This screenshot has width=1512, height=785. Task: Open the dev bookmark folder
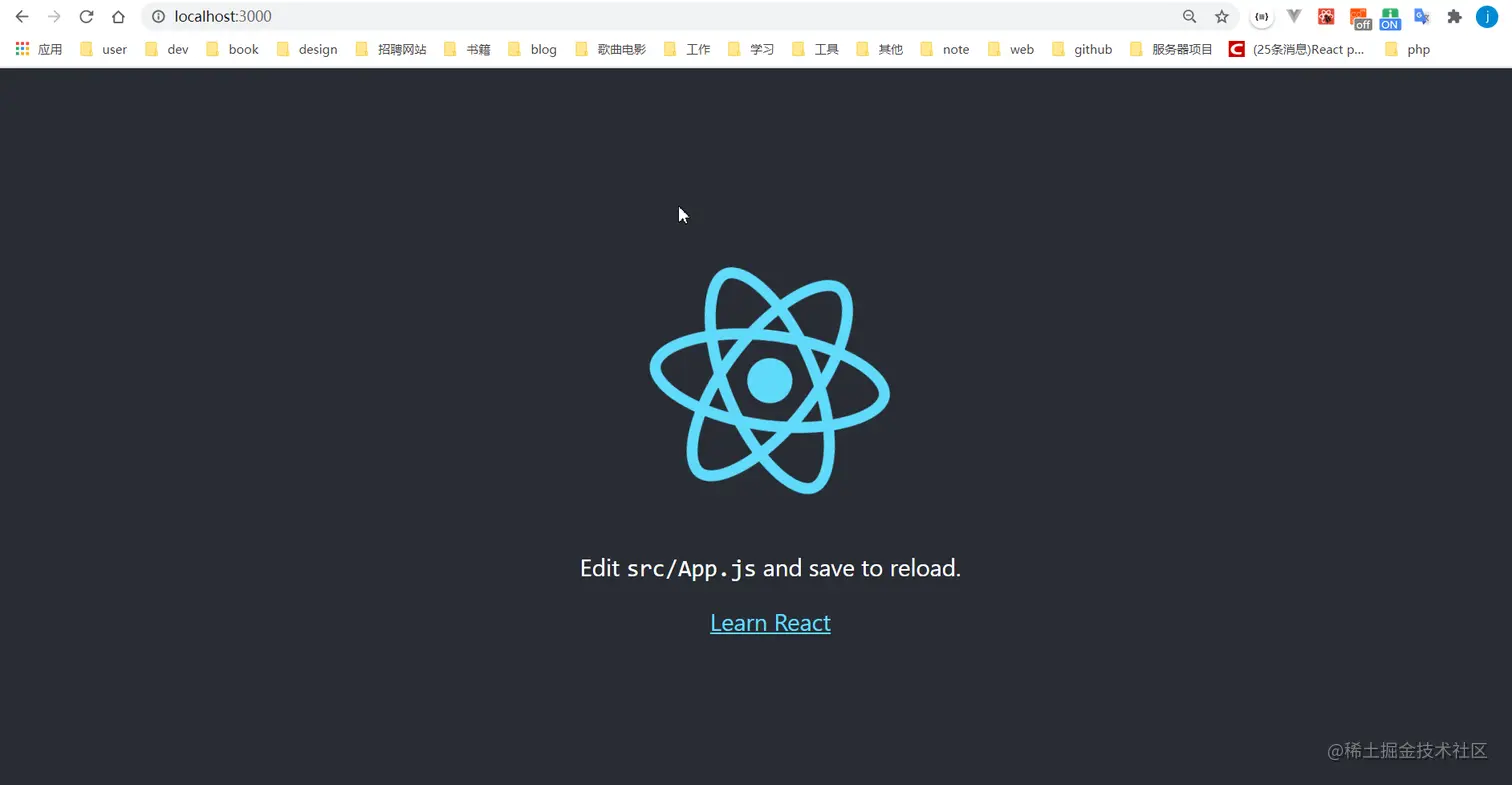click(167, 49)
